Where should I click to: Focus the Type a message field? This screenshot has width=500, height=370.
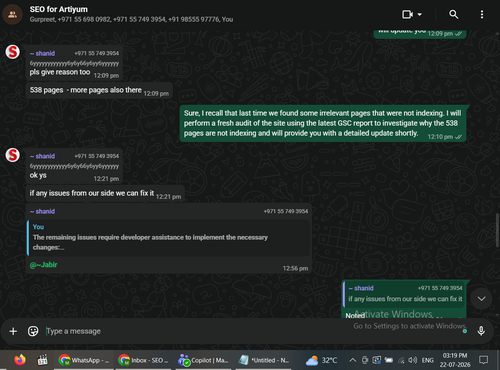tap(247, 331)
